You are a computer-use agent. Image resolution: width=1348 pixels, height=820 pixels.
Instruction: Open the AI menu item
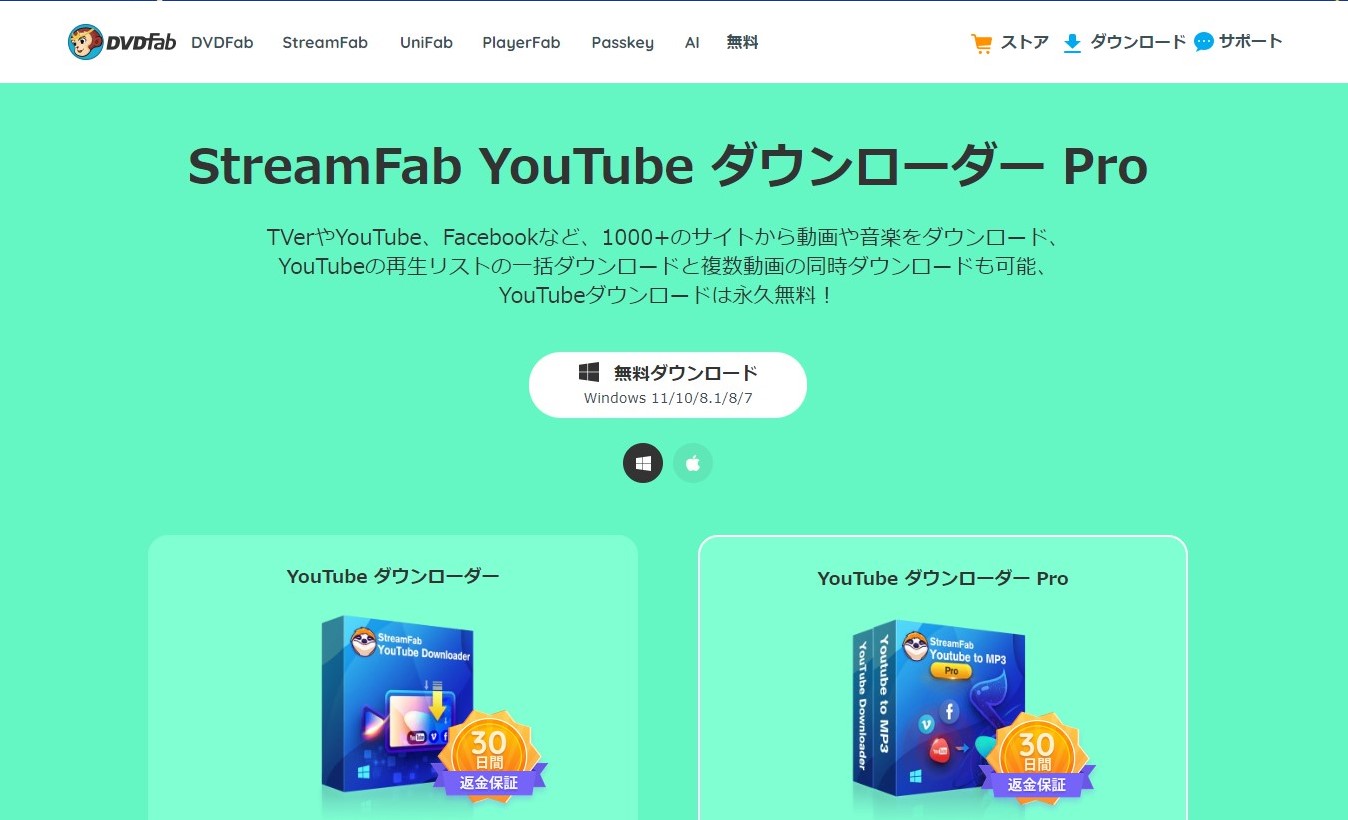tap(692, 42)
